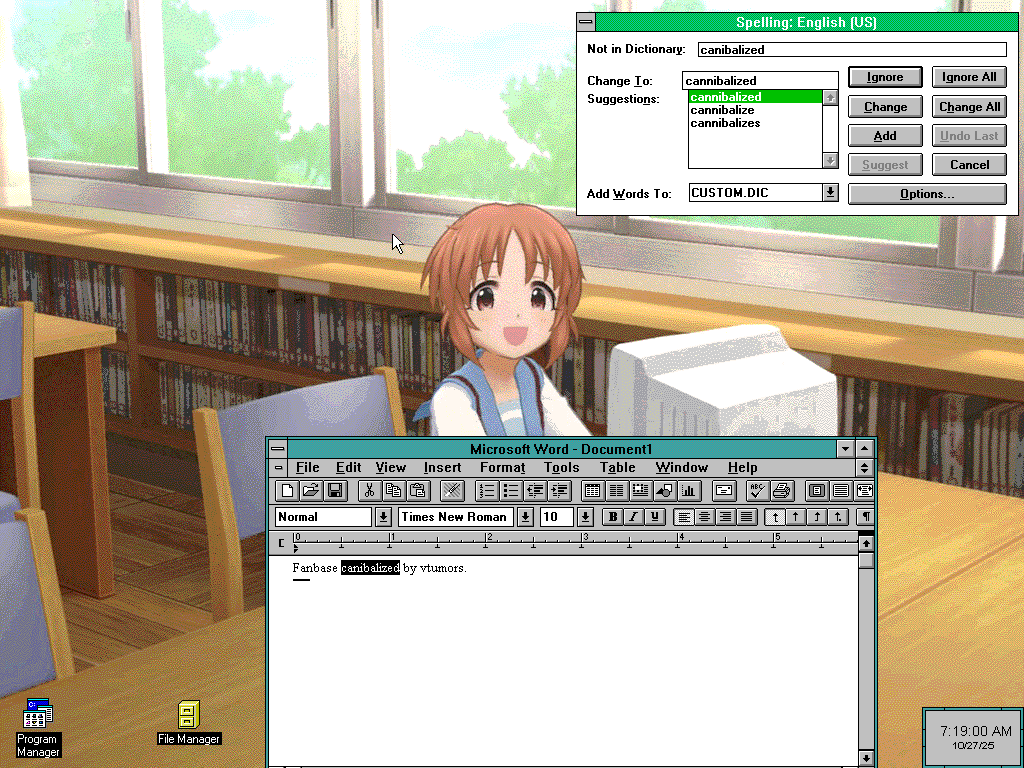Open the Draw shapes tool icon
The width and height of the screenshot is (1024, 768).
(665, 490)
